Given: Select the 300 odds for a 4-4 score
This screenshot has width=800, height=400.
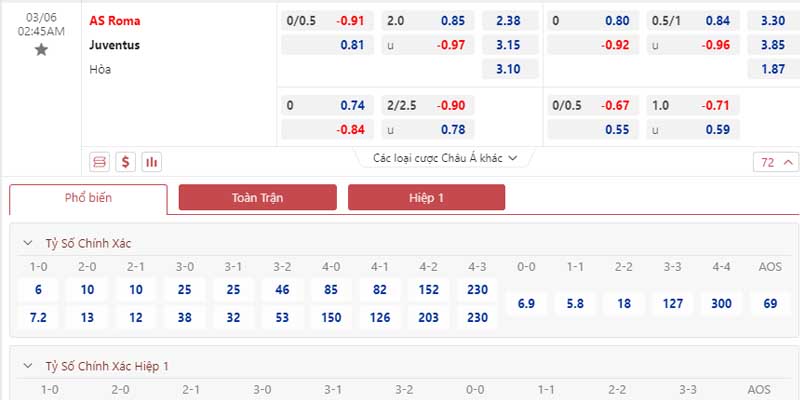Looking at the screenshot, I should pos(722,303).
